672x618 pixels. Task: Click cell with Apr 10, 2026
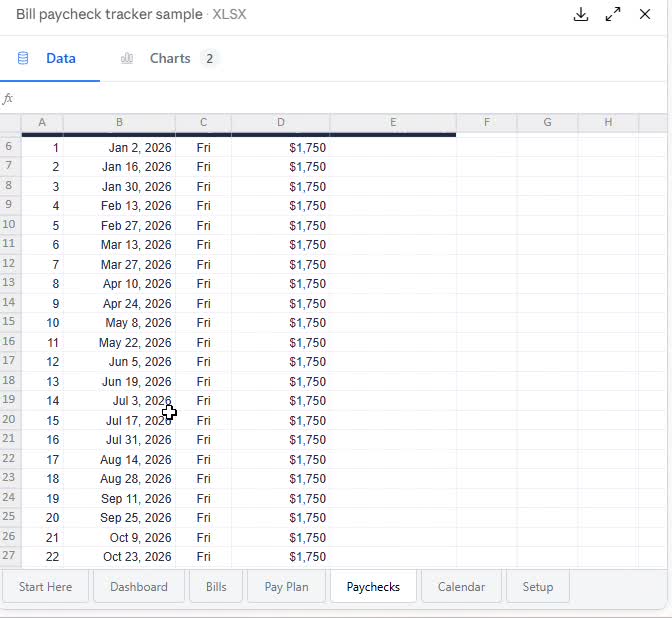119,284
